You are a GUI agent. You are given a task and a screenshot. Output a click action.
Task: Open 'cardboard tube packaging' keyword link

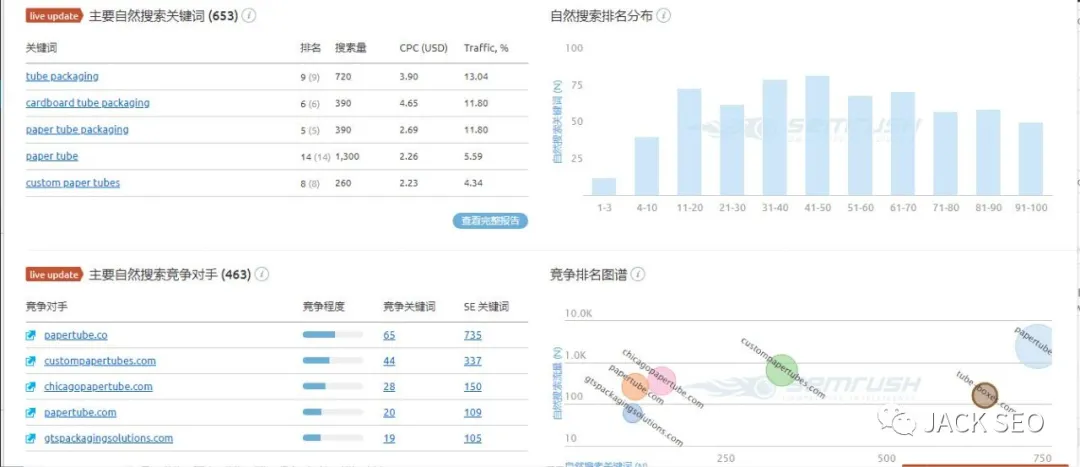[87, 103]
